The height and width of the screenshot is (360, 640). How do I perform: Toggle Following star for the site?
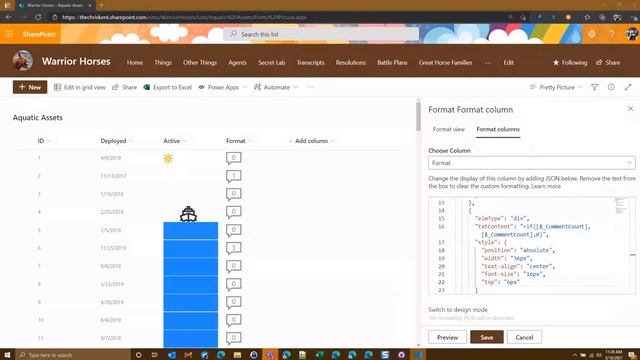tap(570, 62)
